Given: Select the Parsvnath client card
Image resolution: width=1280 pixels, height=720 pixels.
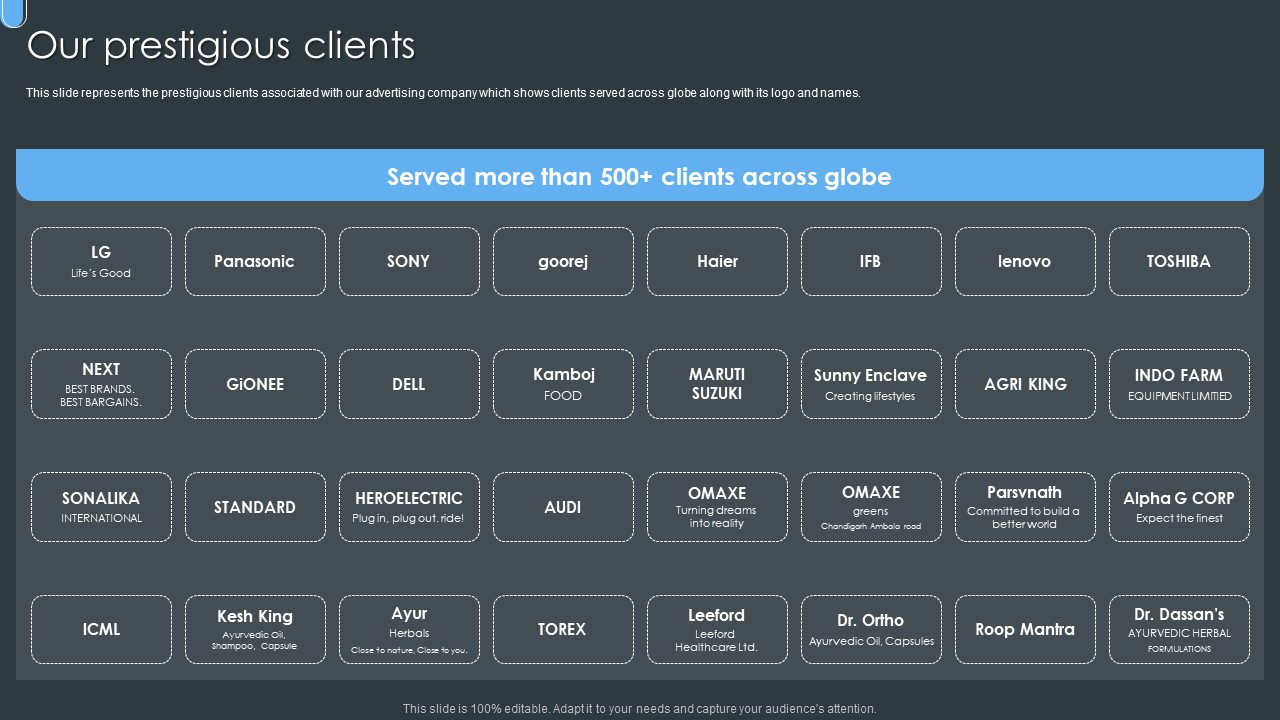Looking at the screenshot, I should (x=1025, y=507).
